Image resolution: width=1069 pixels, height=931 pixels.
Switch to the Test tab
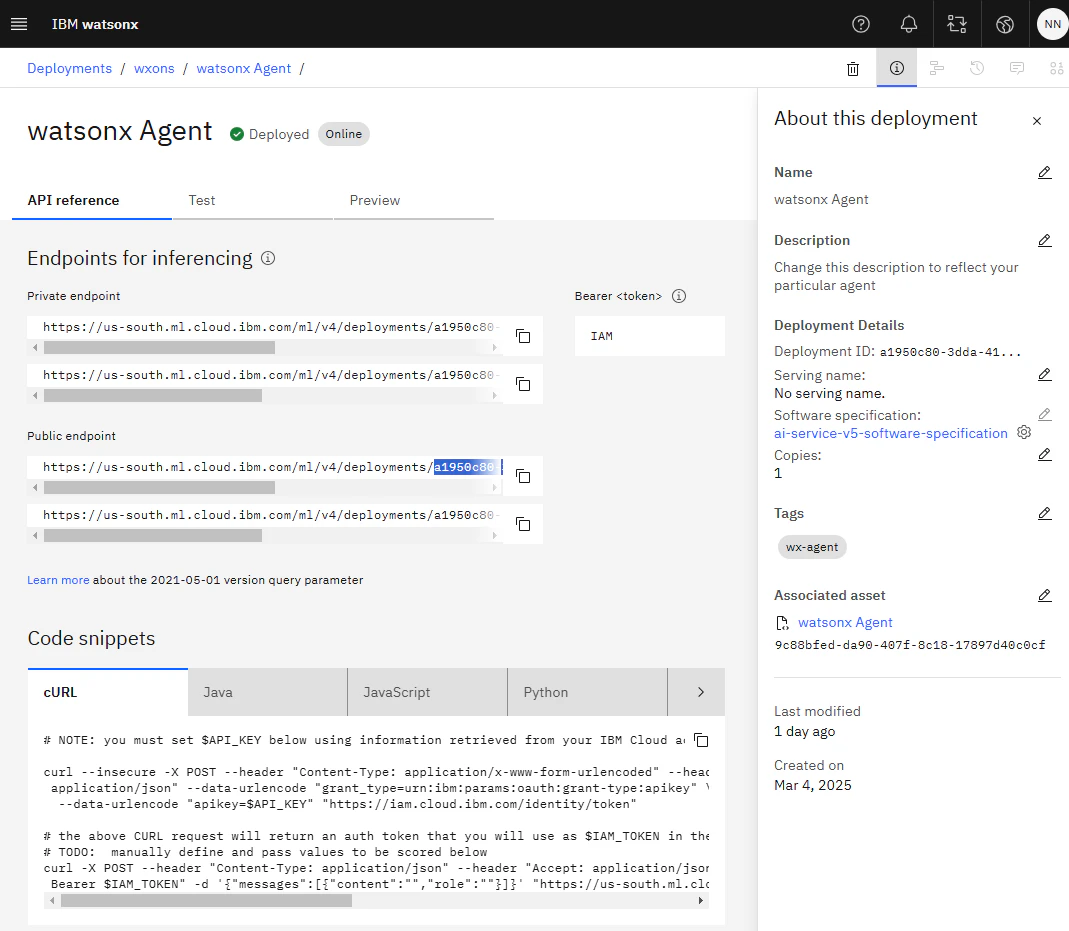point(253,200)
